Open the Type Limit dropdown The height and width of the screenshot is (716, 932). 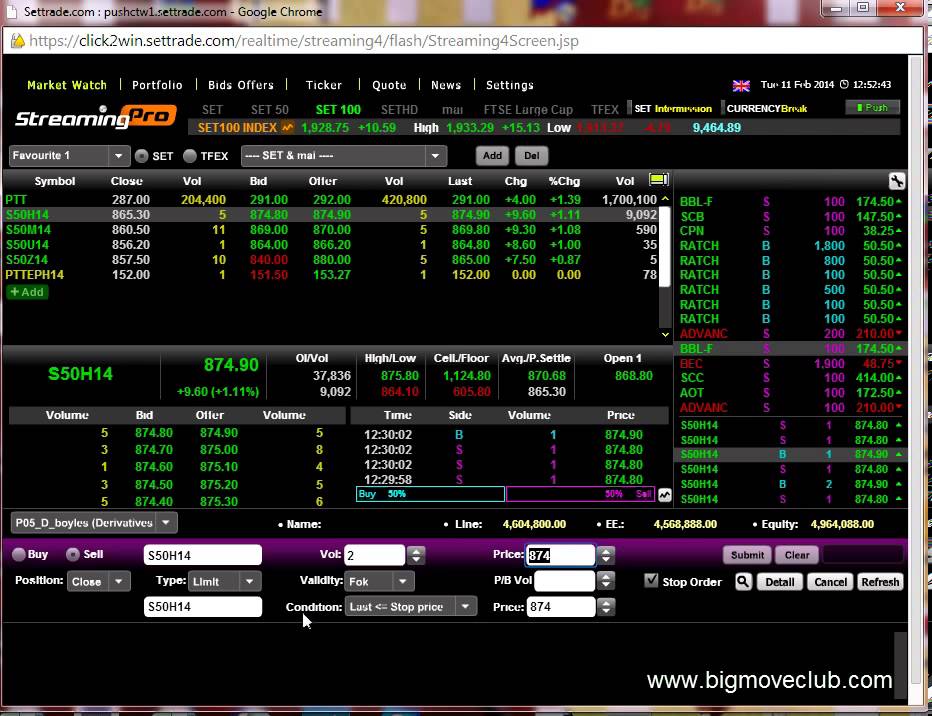224,582
